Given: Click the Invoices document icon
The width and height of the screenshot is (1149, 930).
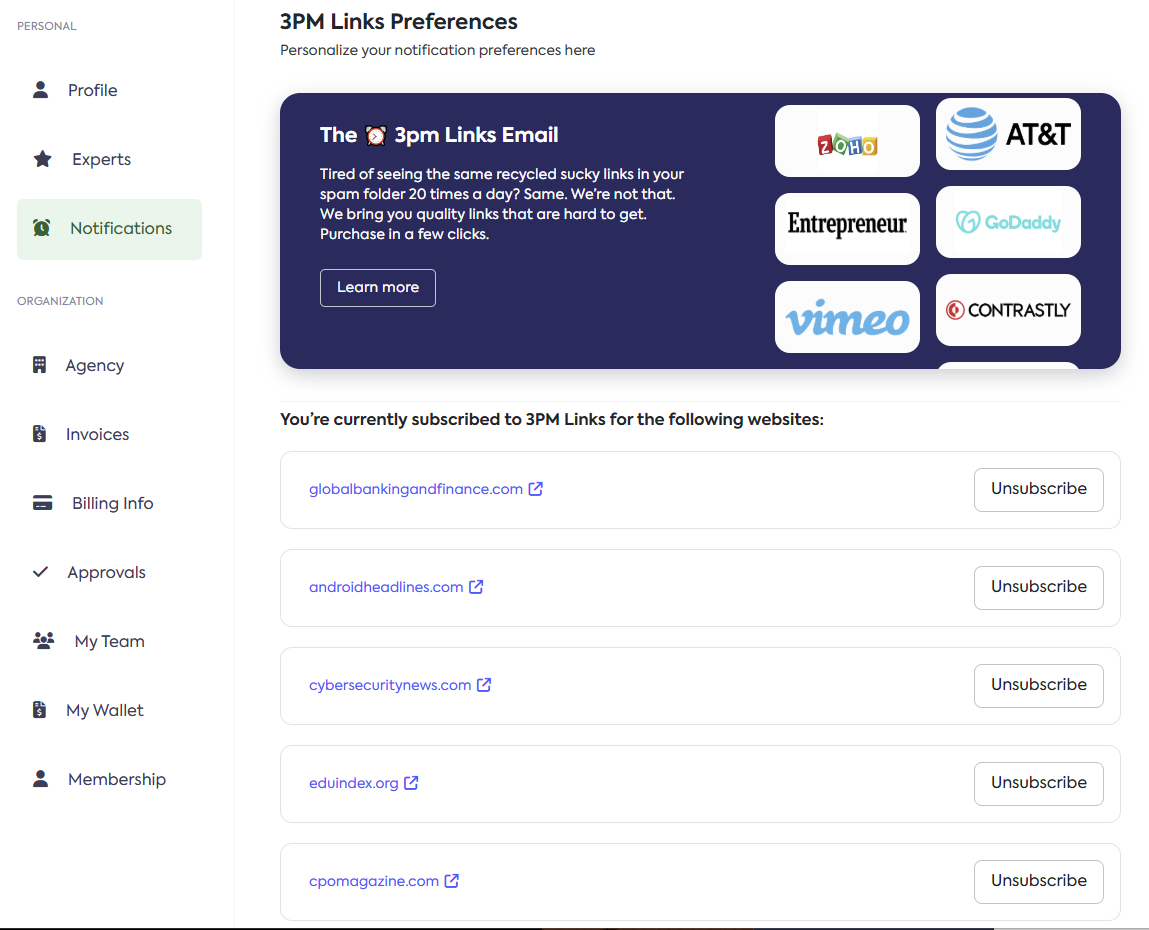Looking at the screenshot, I should pos(40,434).
